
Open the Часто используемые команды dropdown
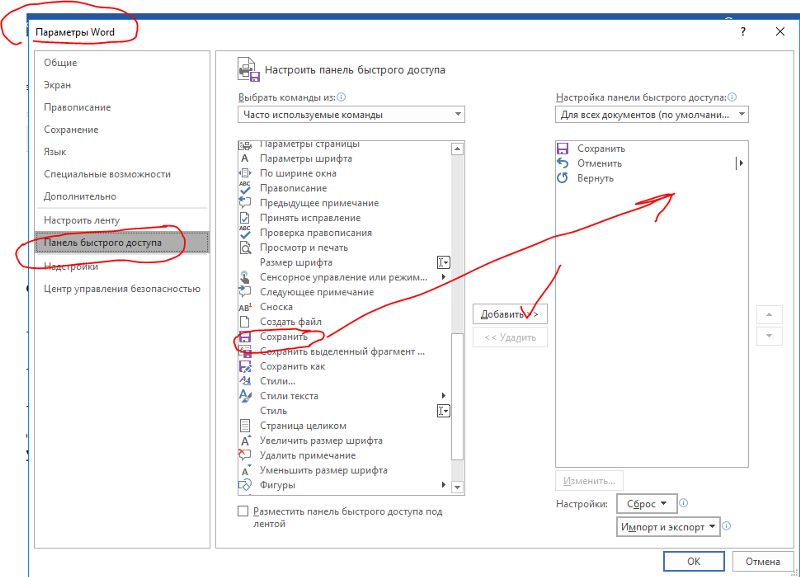(351, 114)
